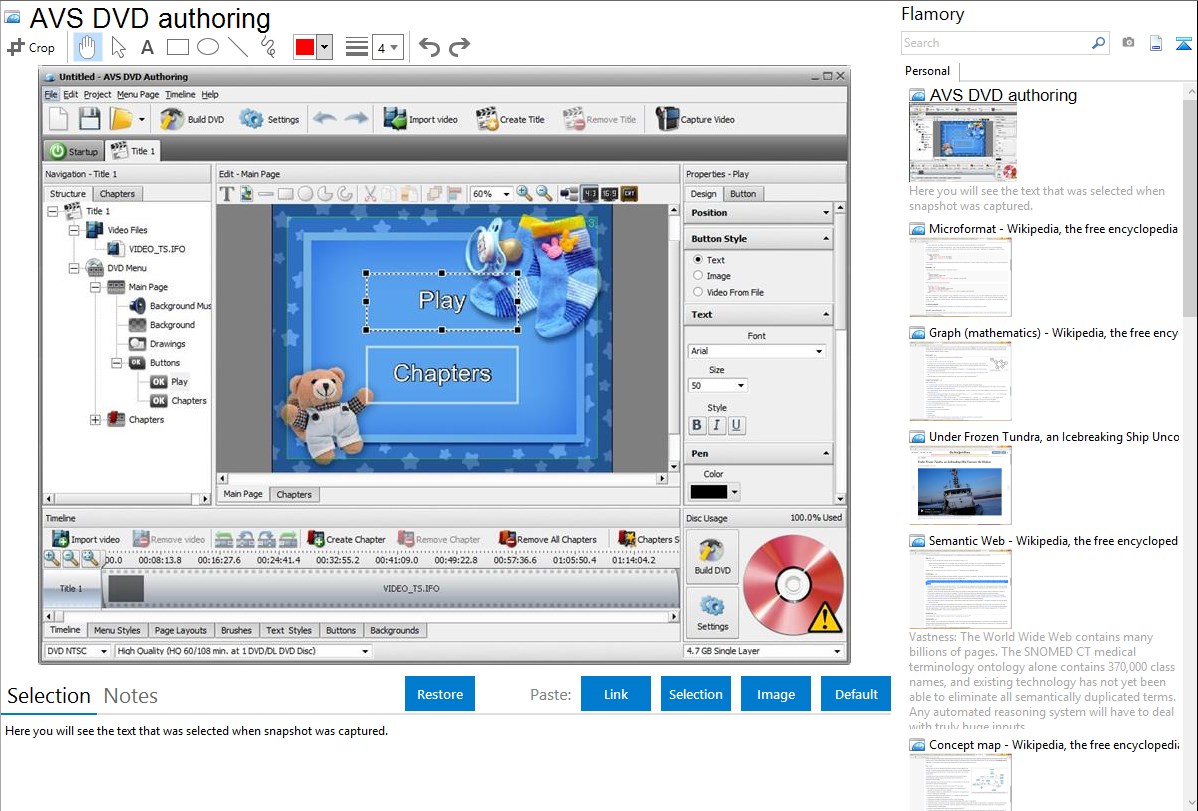
Task: Toggle the 16:9 aspect ratio button
Action: (x=609, y=194)
